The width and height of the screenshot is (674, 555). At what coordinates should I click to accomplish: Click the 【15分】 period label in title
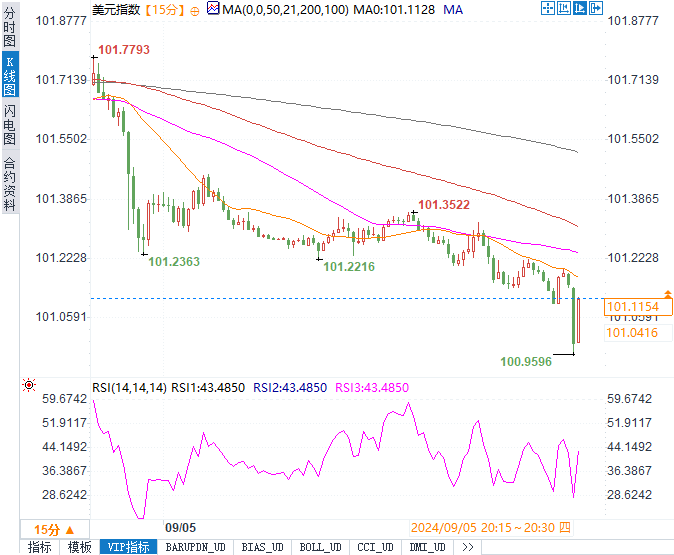pyautogui.click(x=165, y=9)
